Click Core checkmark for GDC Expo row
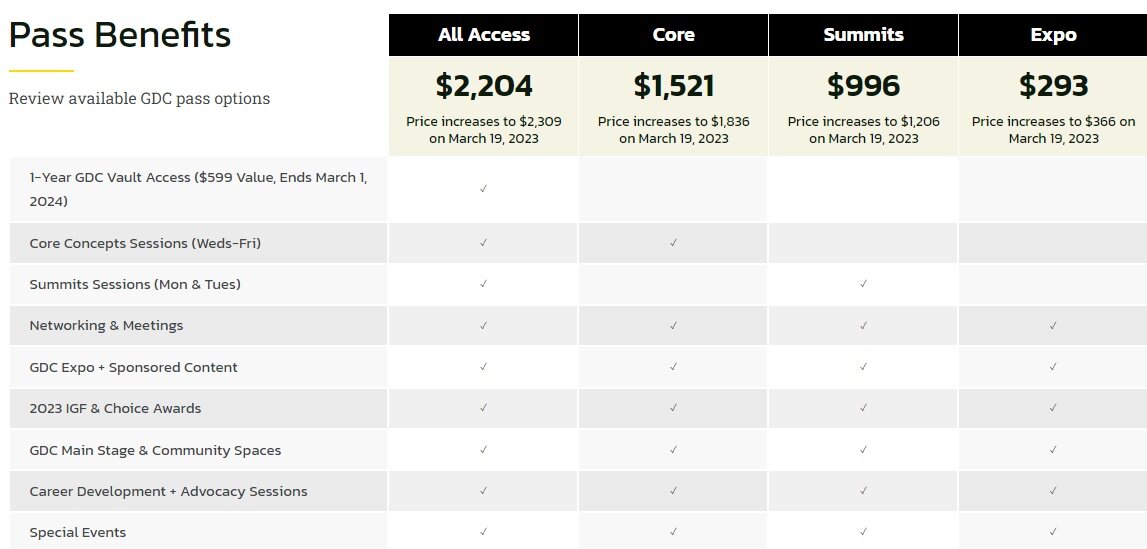 (673, 367)
